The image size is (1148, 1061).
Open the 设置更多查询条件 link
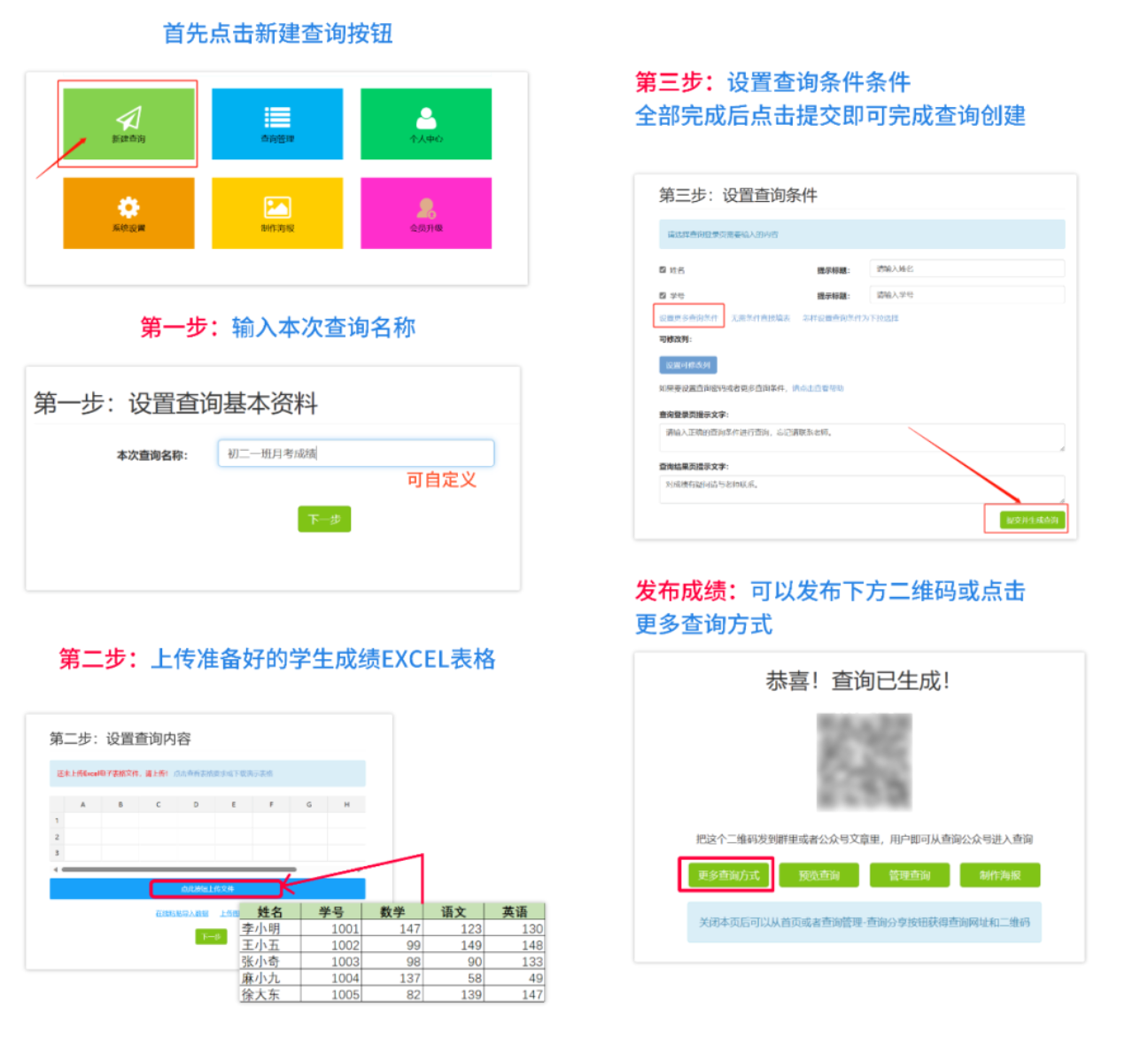pyautogui.click(x=688, y=317)
